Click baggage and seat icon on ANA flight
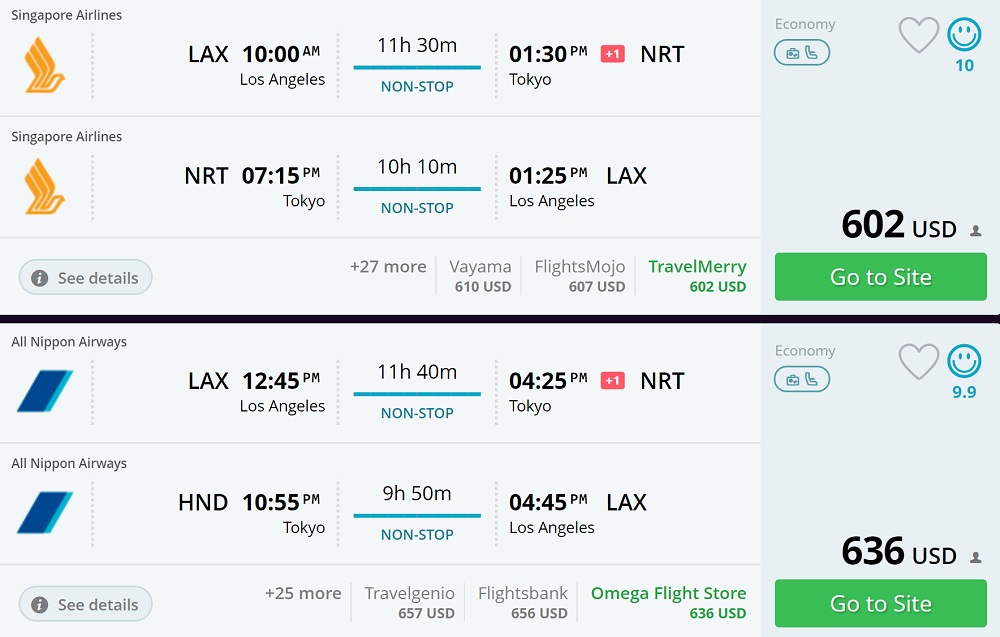Viewport: 1000px width, 637px height. (801, 379)
